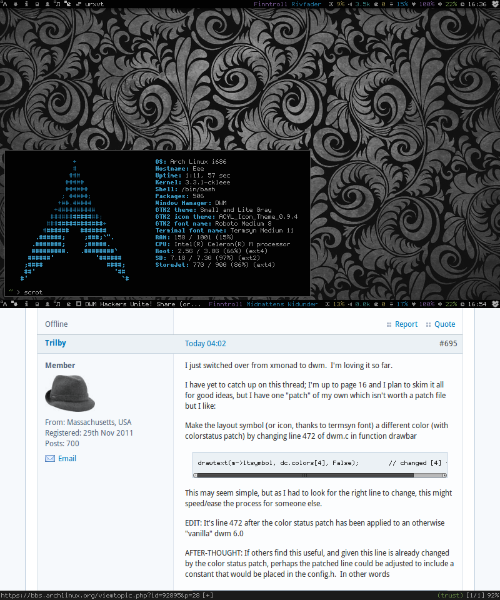
Task: Click the envelope icon beside Email
Action: 50,458
